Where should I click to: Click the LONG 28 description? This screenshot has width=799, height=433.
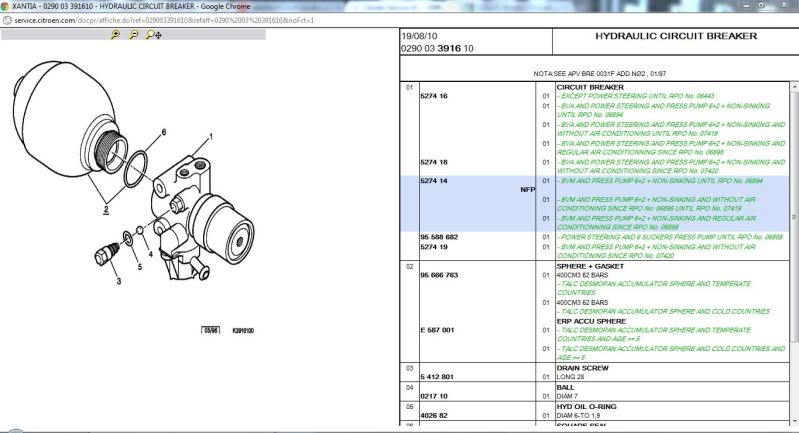point(570,377)
